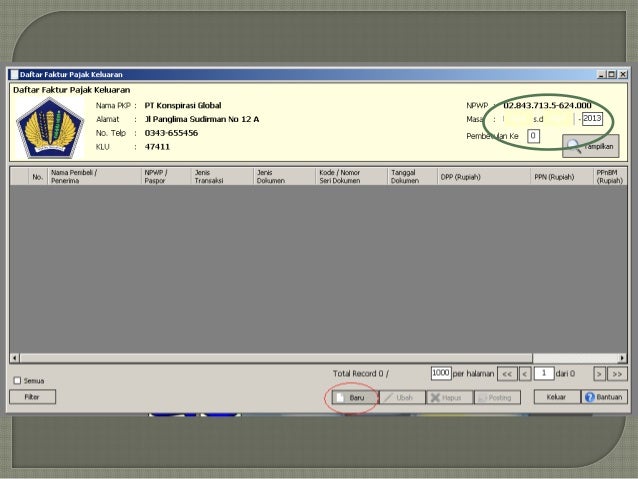
Task: Click the Baru new document button
Action: pyautogui.click(x=351, y=397)
